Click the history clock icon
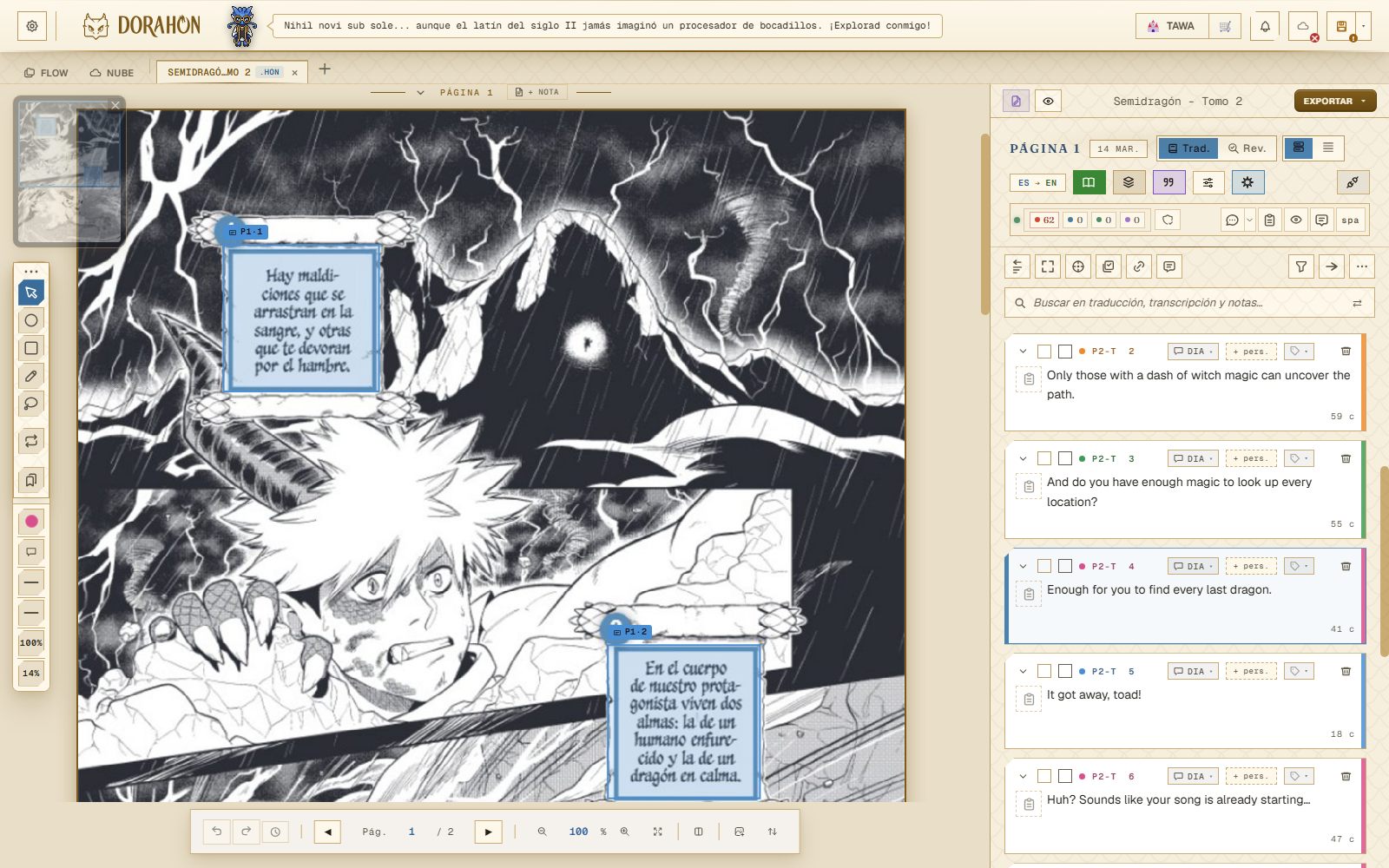The image size is (1389, 868). [x=275, y=832]
